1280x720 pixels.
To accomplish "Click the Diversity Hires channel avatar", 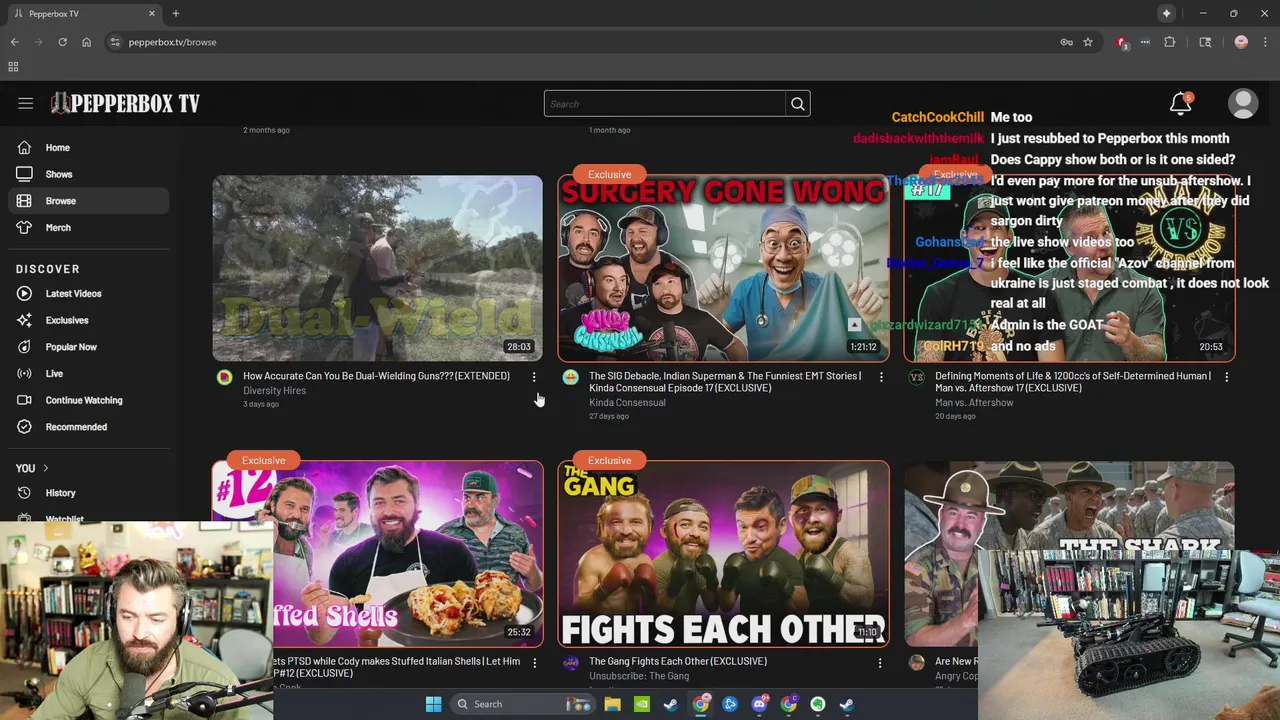I will tap(224, 377).
